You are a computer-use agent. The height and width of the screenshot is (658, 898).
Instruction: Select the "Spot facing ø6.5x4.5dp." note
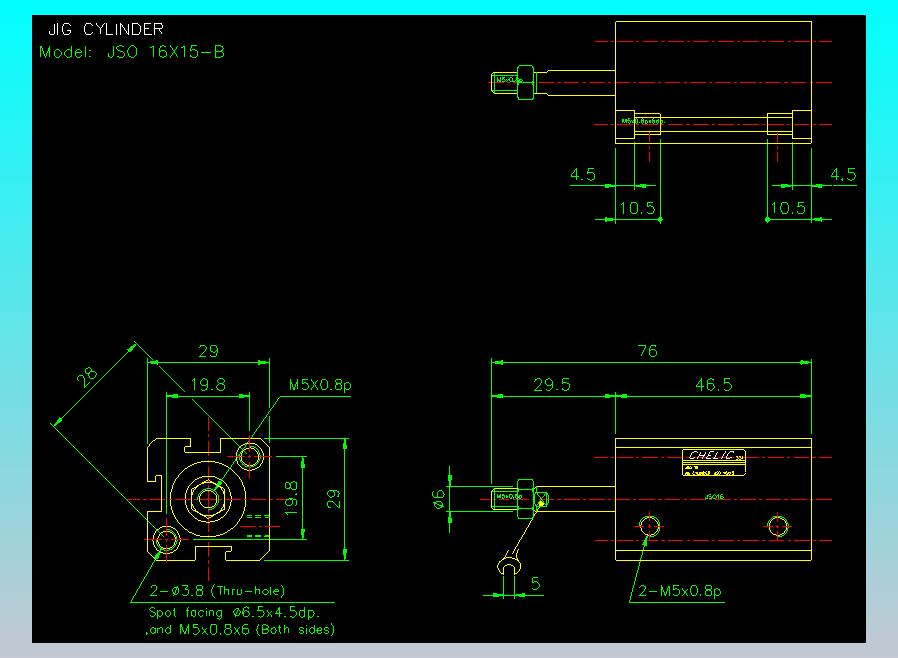[234, 612]
